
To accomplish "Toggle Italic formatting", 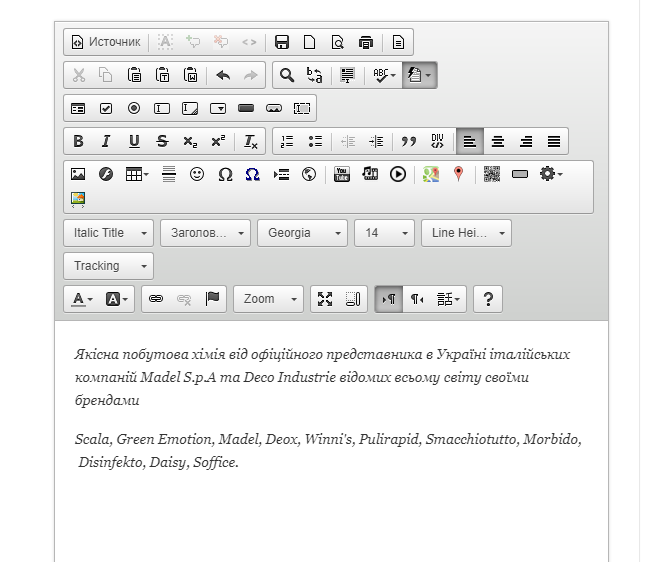I will 106,142.
